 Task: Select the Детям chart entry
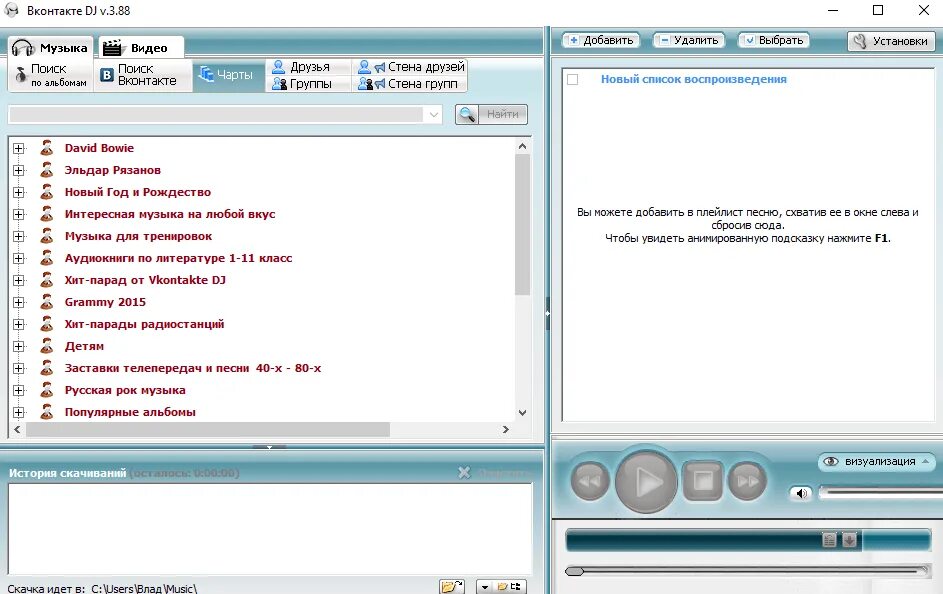tap(84, 346)
